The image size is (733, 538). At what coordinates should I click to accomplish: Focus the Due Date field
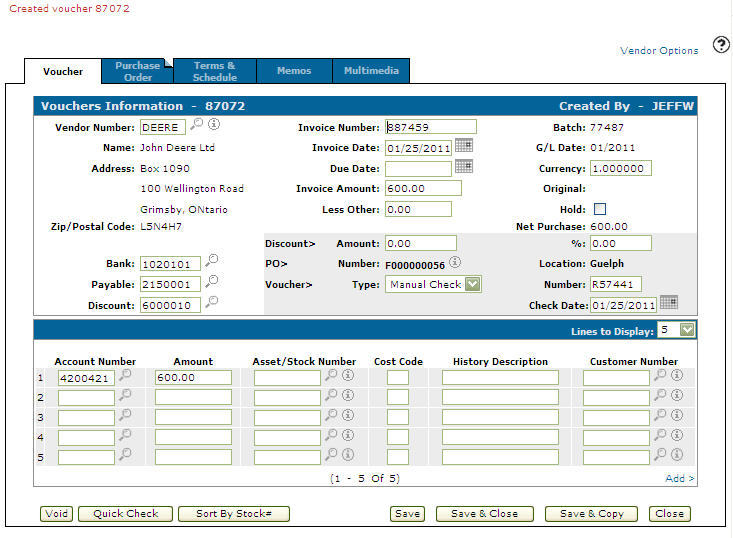pos(418,168)
